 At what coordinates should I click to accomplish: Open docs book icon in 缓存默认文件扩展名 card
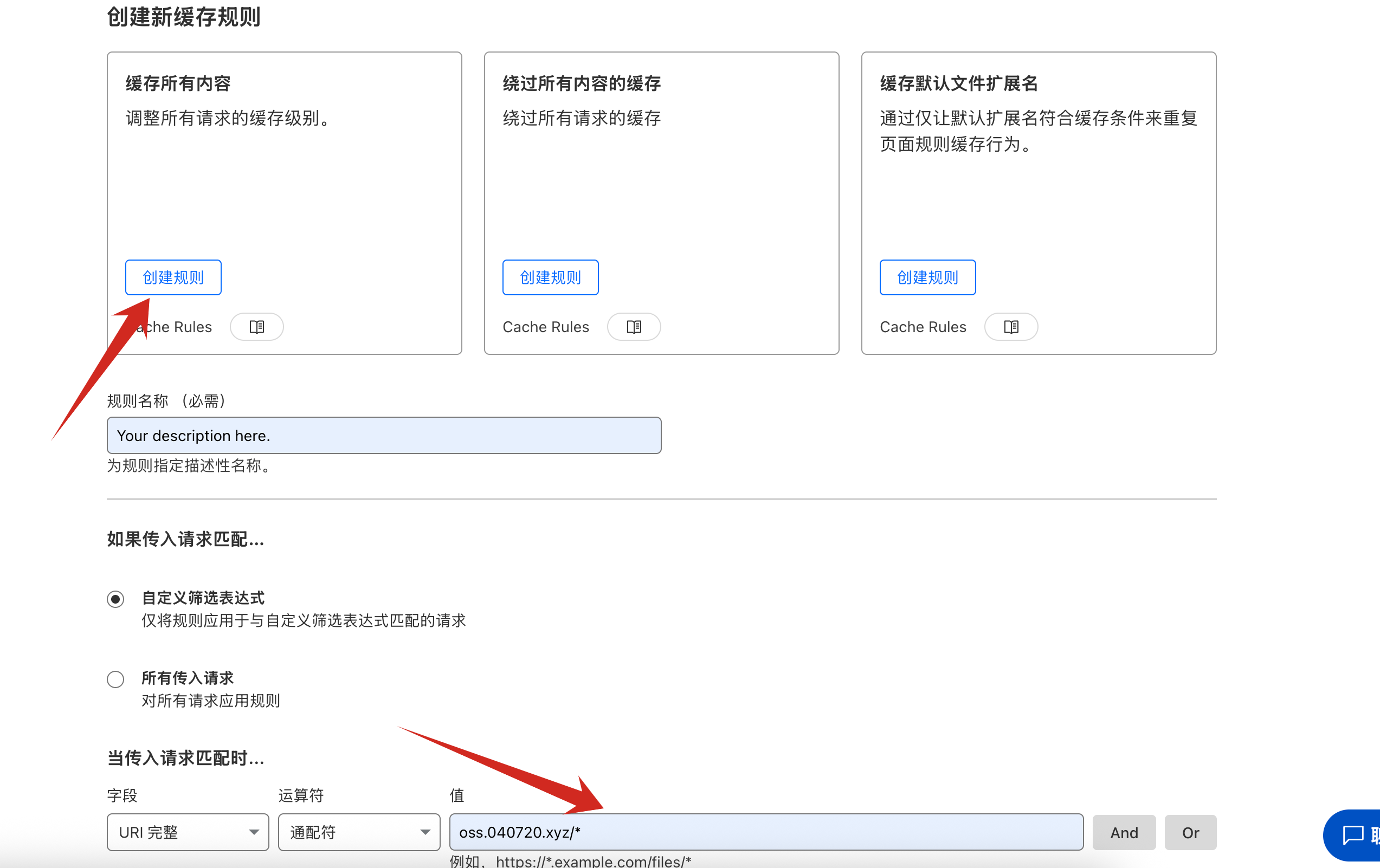click(1010, 327)
